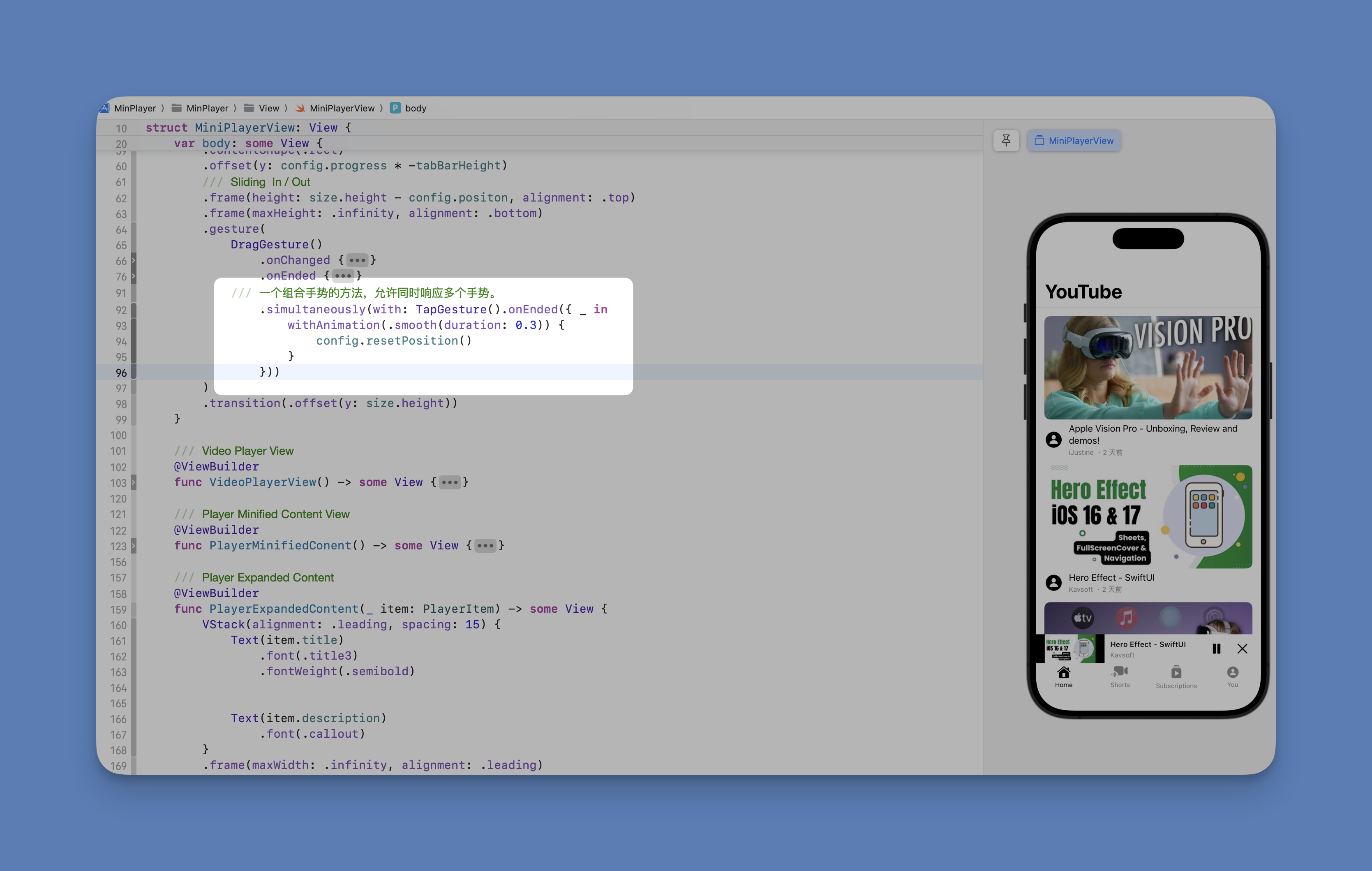Screen dimensions: 1372x871
Task: Open partially visible Apple TV thumbnail
Action: point(1148,619)
